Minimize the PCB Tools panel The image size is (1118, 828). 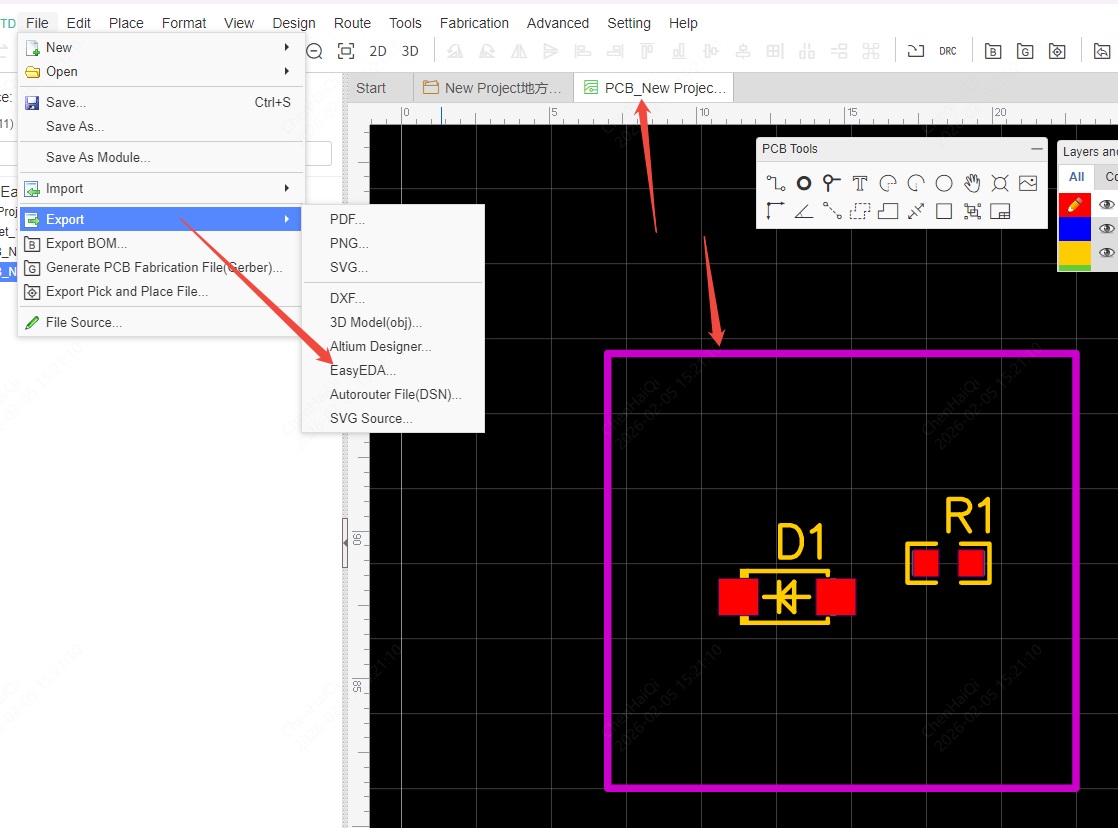pos(1036,149)
